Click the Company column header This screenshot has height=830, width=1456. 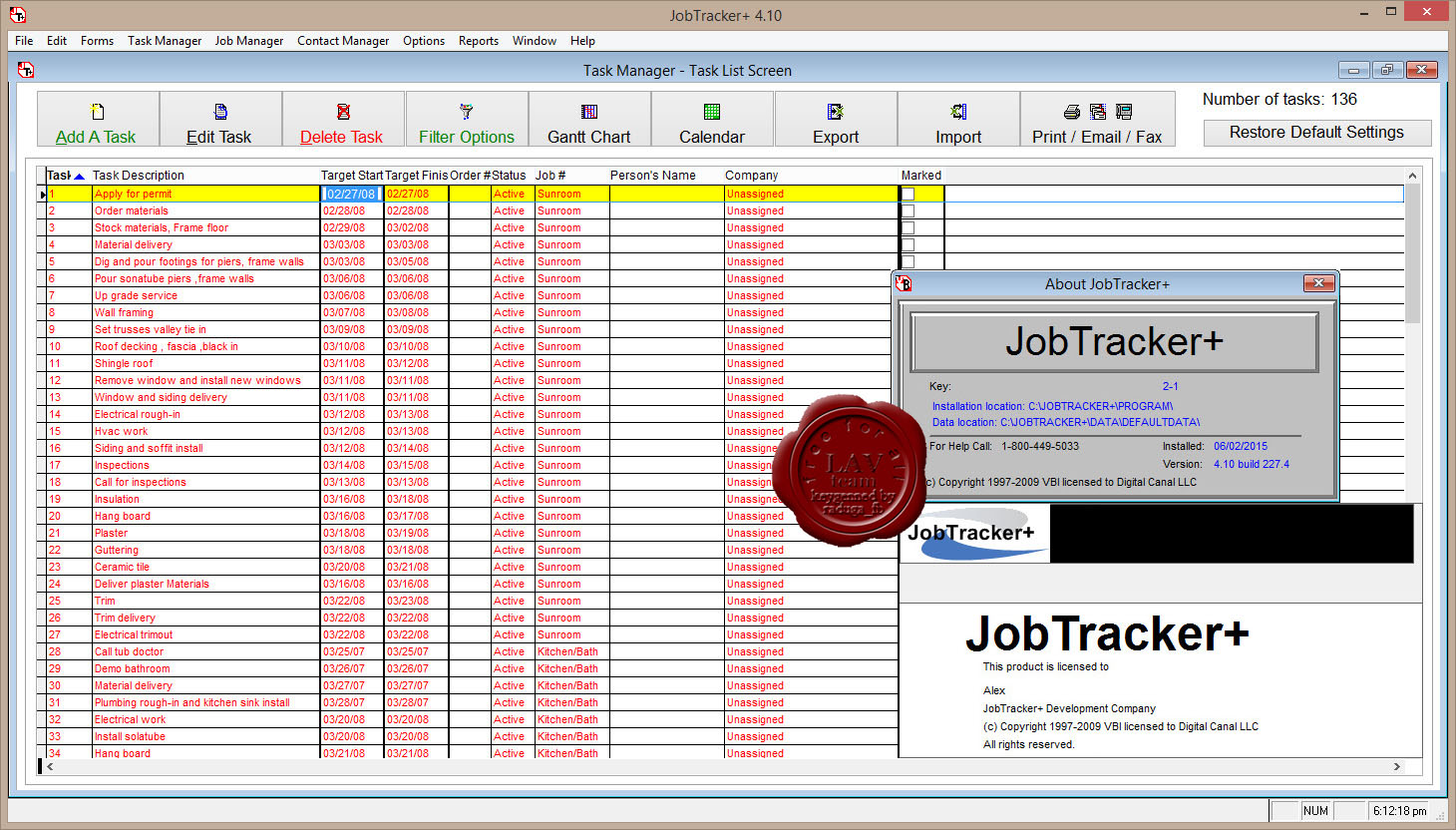pos(811,176)
